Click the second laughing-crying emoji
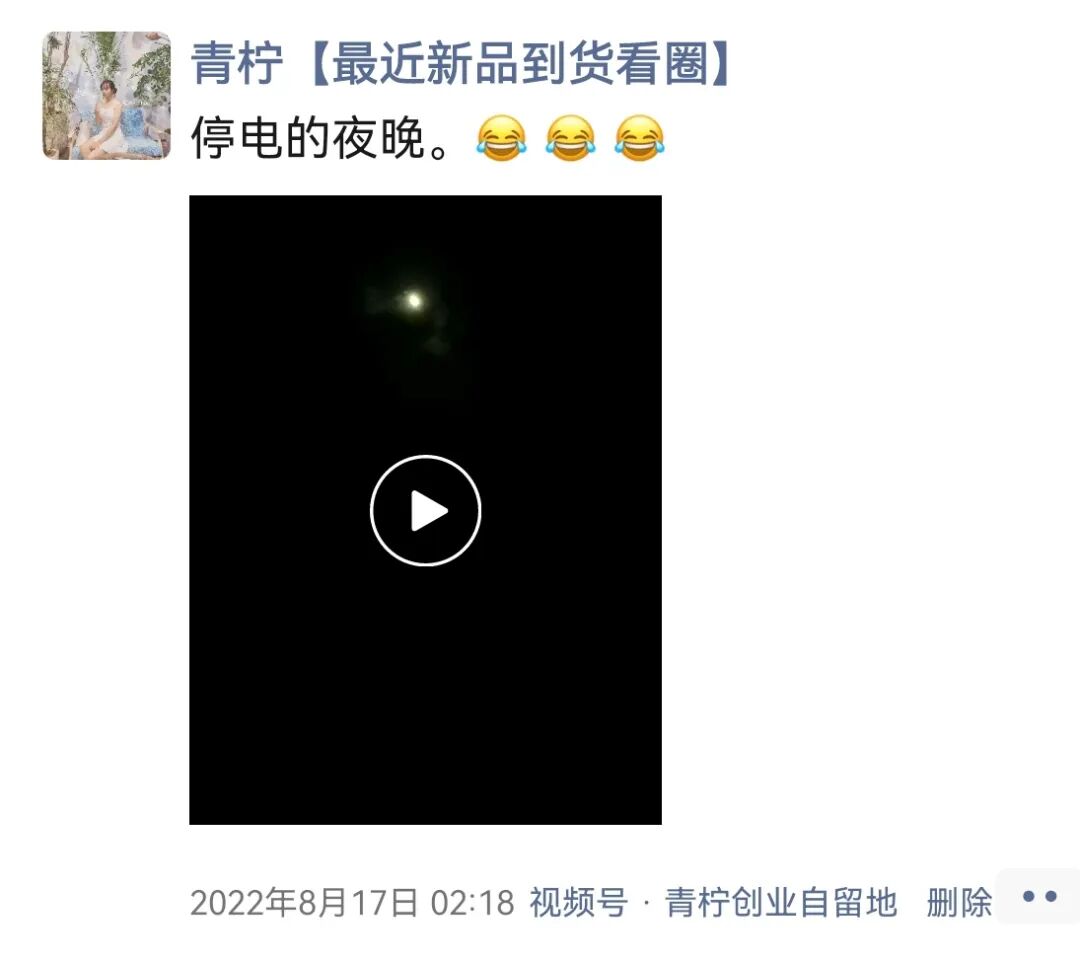Image resolution: width=1080 pixels, height=961 pixels. click(570, 138)
